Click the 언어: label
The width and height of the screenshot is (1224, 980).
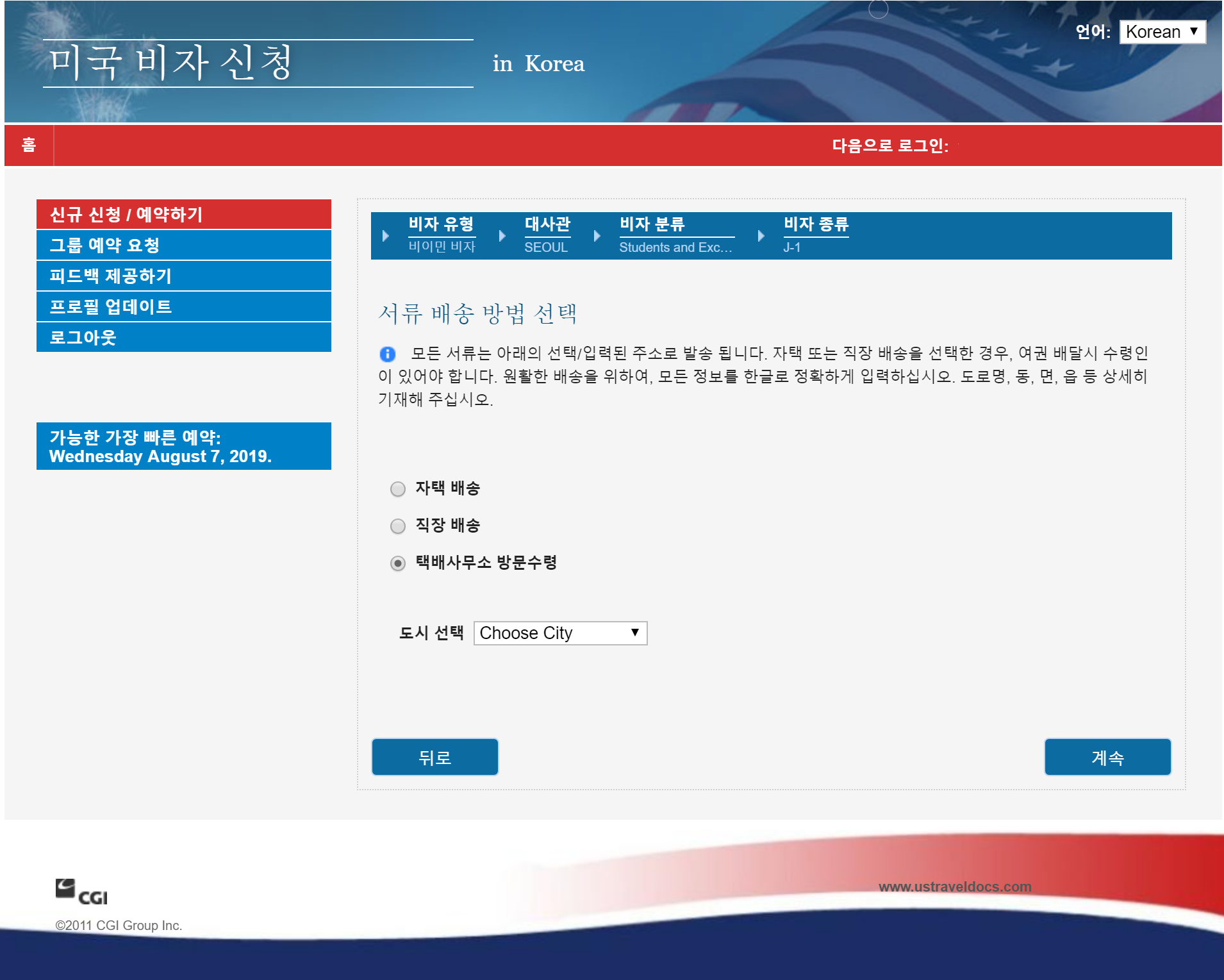[1093, 32]
